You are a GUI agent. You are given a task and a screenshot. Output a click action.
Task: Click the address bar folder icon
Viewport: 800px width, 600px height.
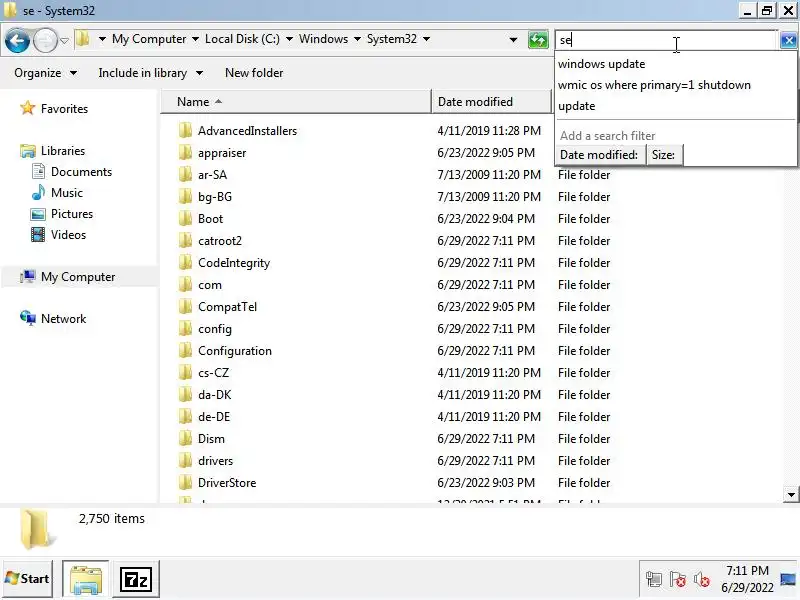(83, 39)
